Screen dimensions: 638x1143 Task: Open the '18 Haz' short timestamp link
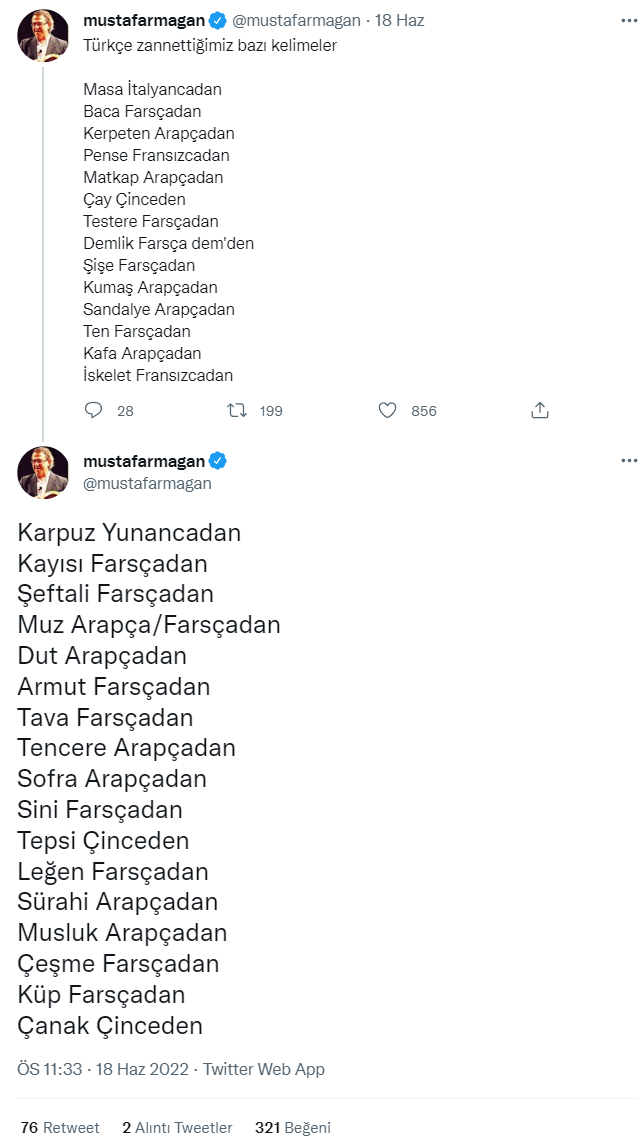click(400, 21)
